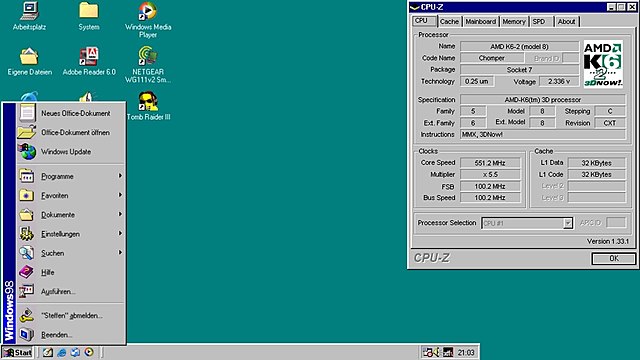640x360 pixels.
Task: Click the Multiplier x 5.5 value
Action: pyautogui.click(x=490, y=174)
